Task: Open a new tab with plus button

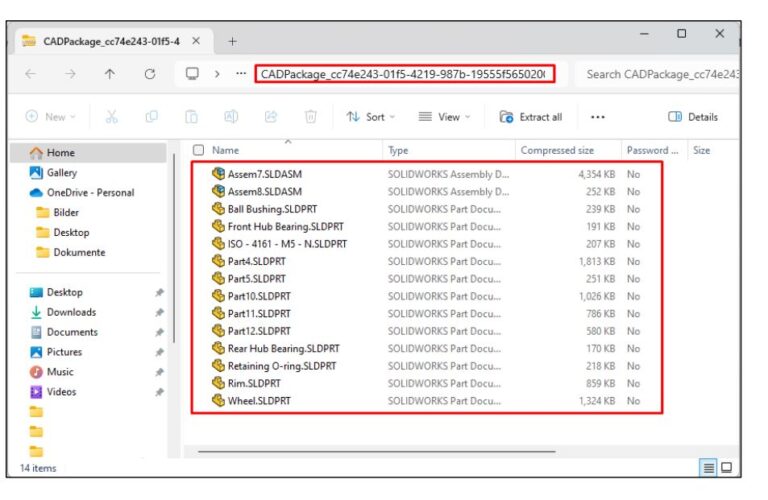Action: 232,41
